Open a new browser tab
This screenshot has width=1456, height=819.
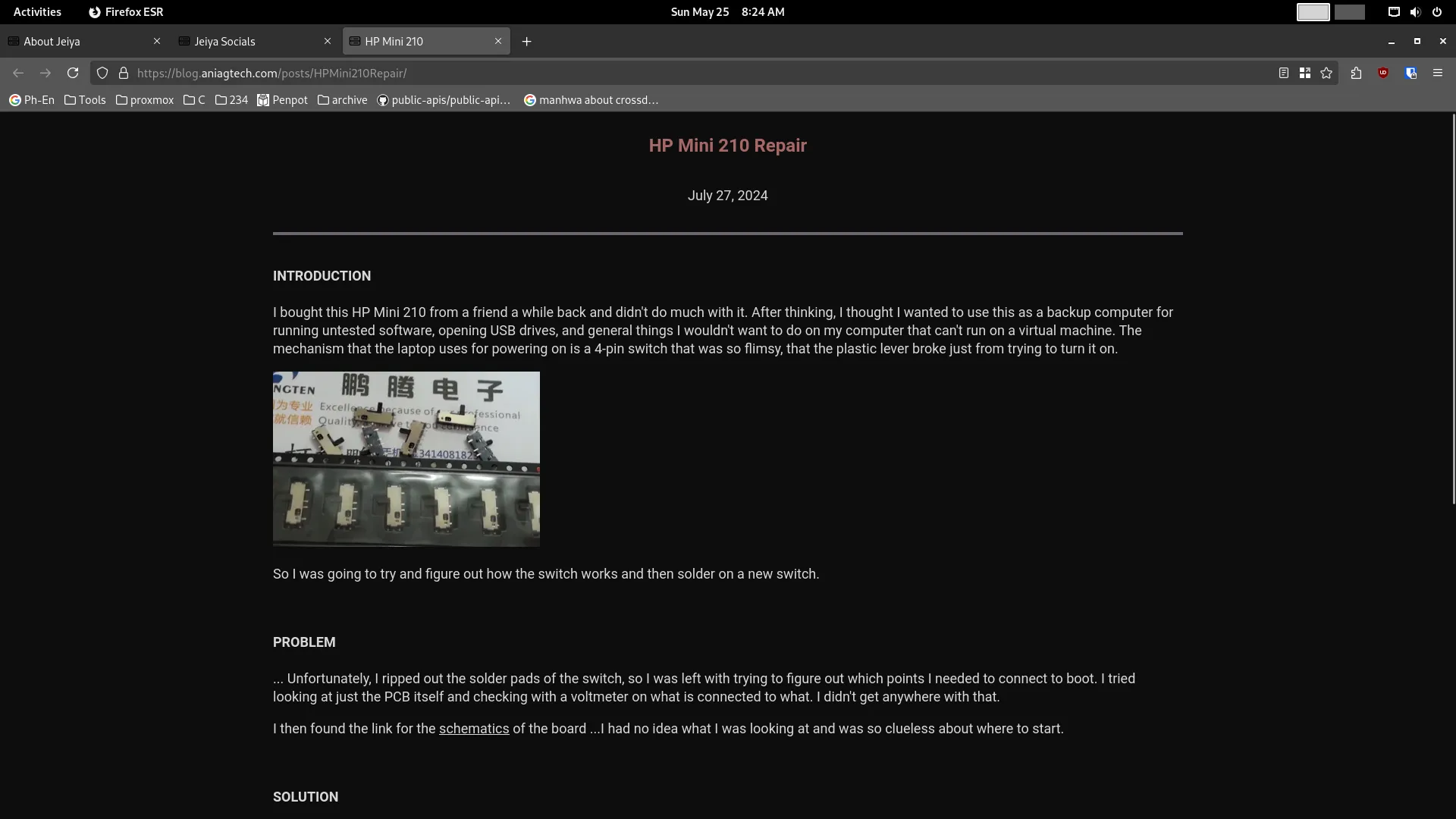point(526,42)
